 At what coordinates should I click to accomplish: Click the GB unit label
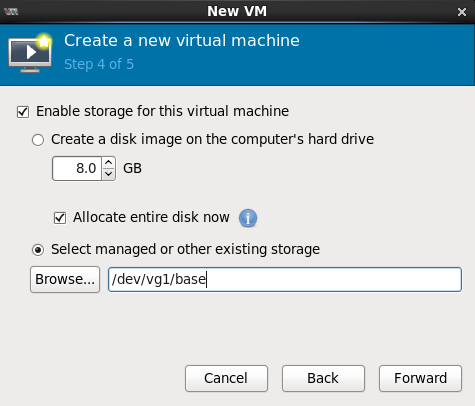click(132, 168)
